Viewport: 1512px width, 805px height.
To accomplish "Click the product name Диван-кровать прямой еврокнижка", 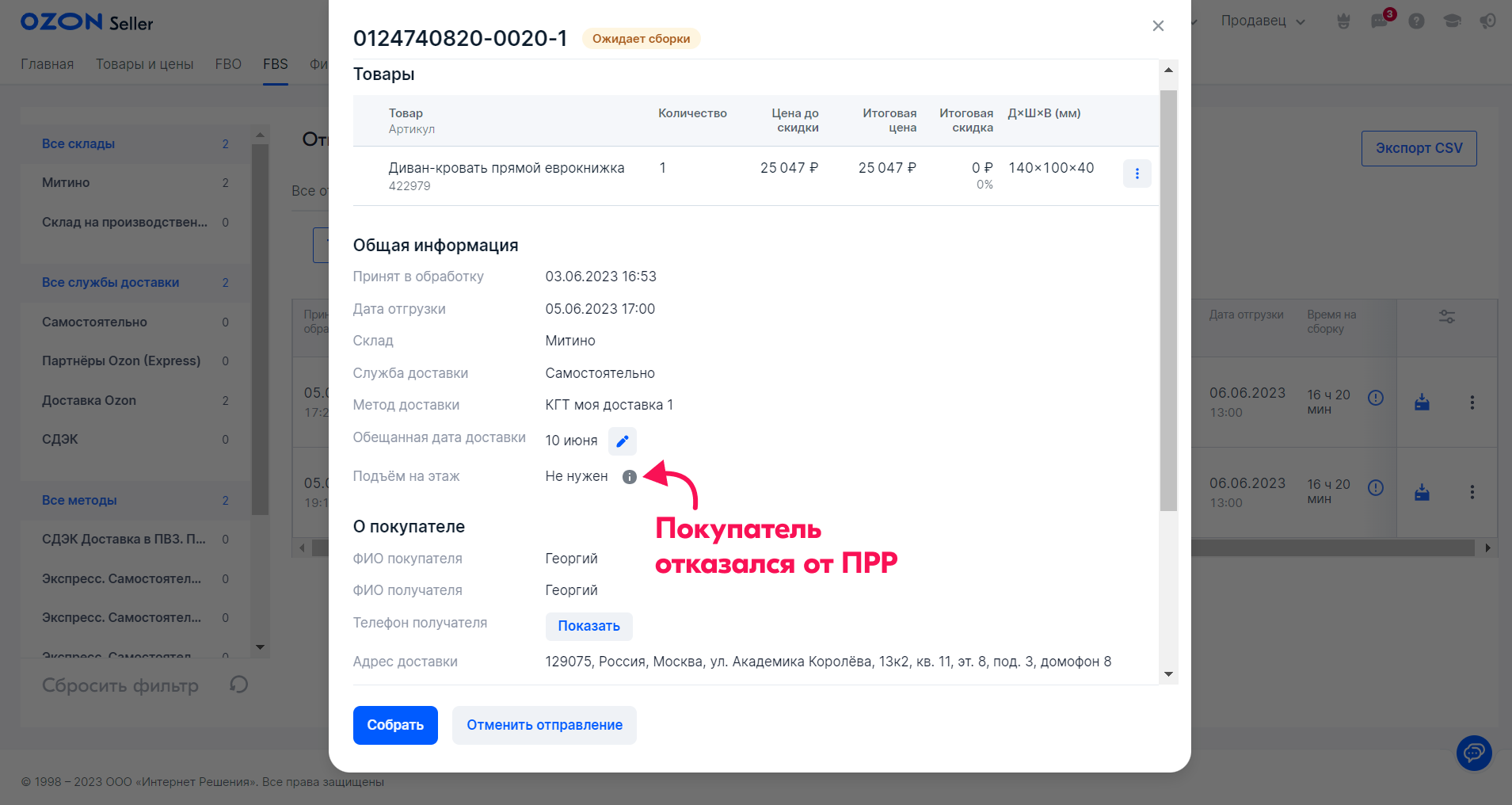I will click(x=506, y=168).
